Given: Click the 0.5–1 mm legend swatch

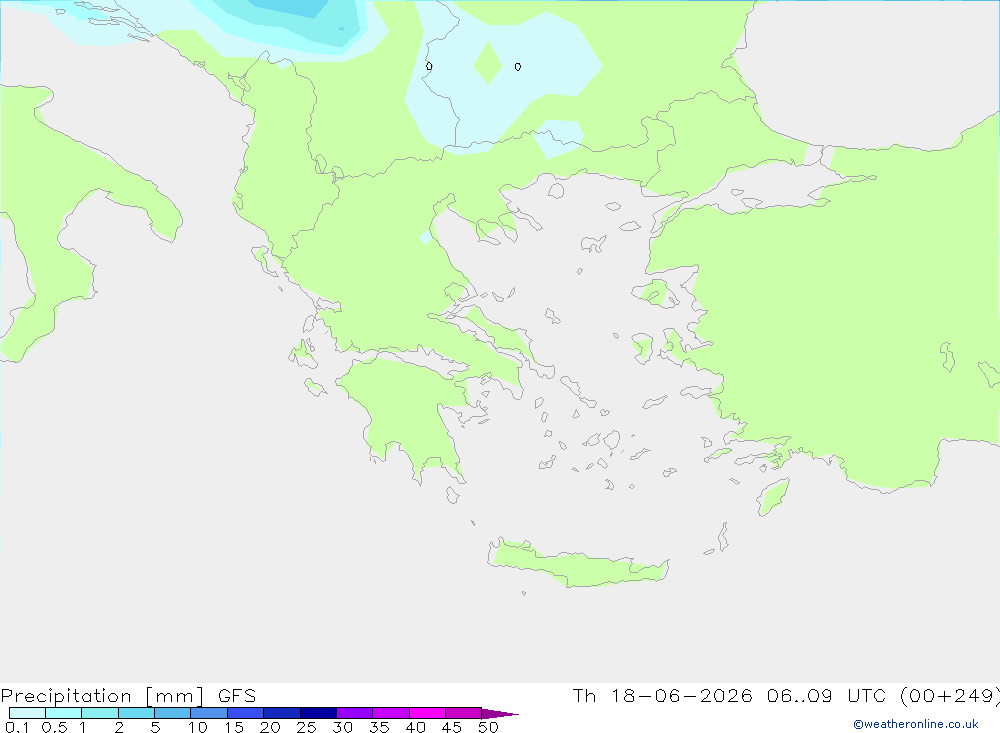Looking at the screenshot, I should (63, 713).
